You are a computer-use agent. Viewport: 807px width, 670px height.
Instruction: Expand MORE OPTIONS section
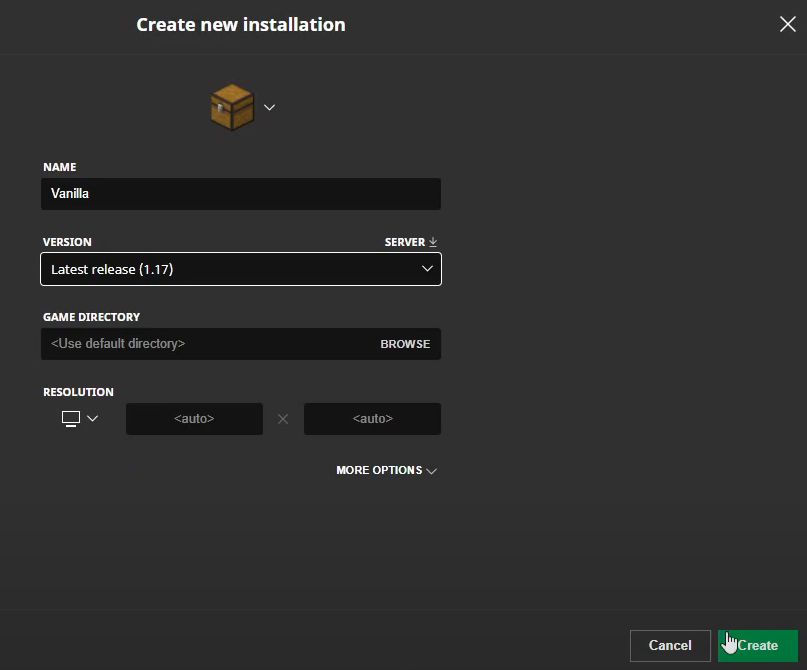click(387, 470)
